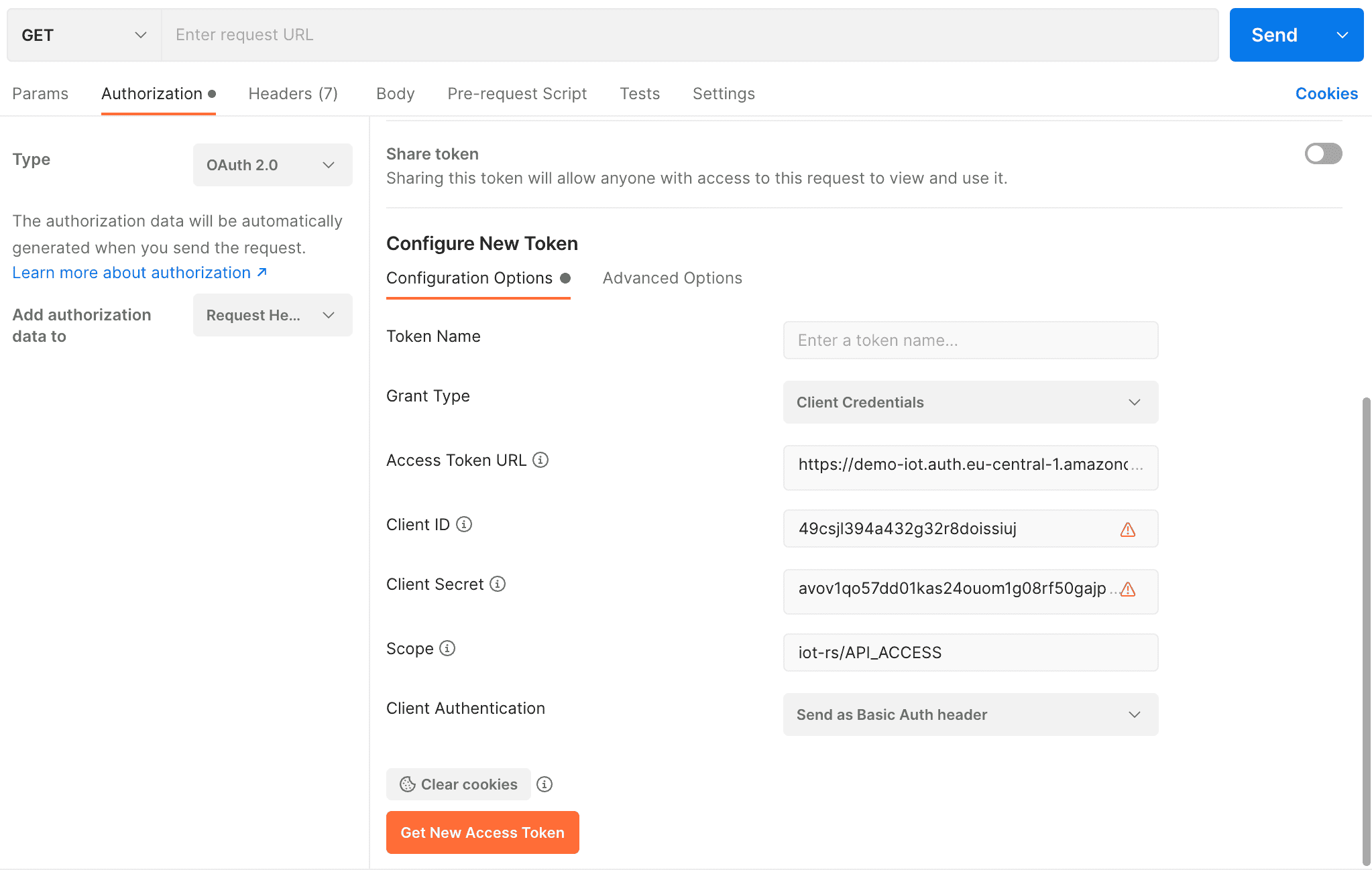Click the info icon next to Clear cookies
The height and width of the screenshot is (870, 1372).
click(545, 784)
